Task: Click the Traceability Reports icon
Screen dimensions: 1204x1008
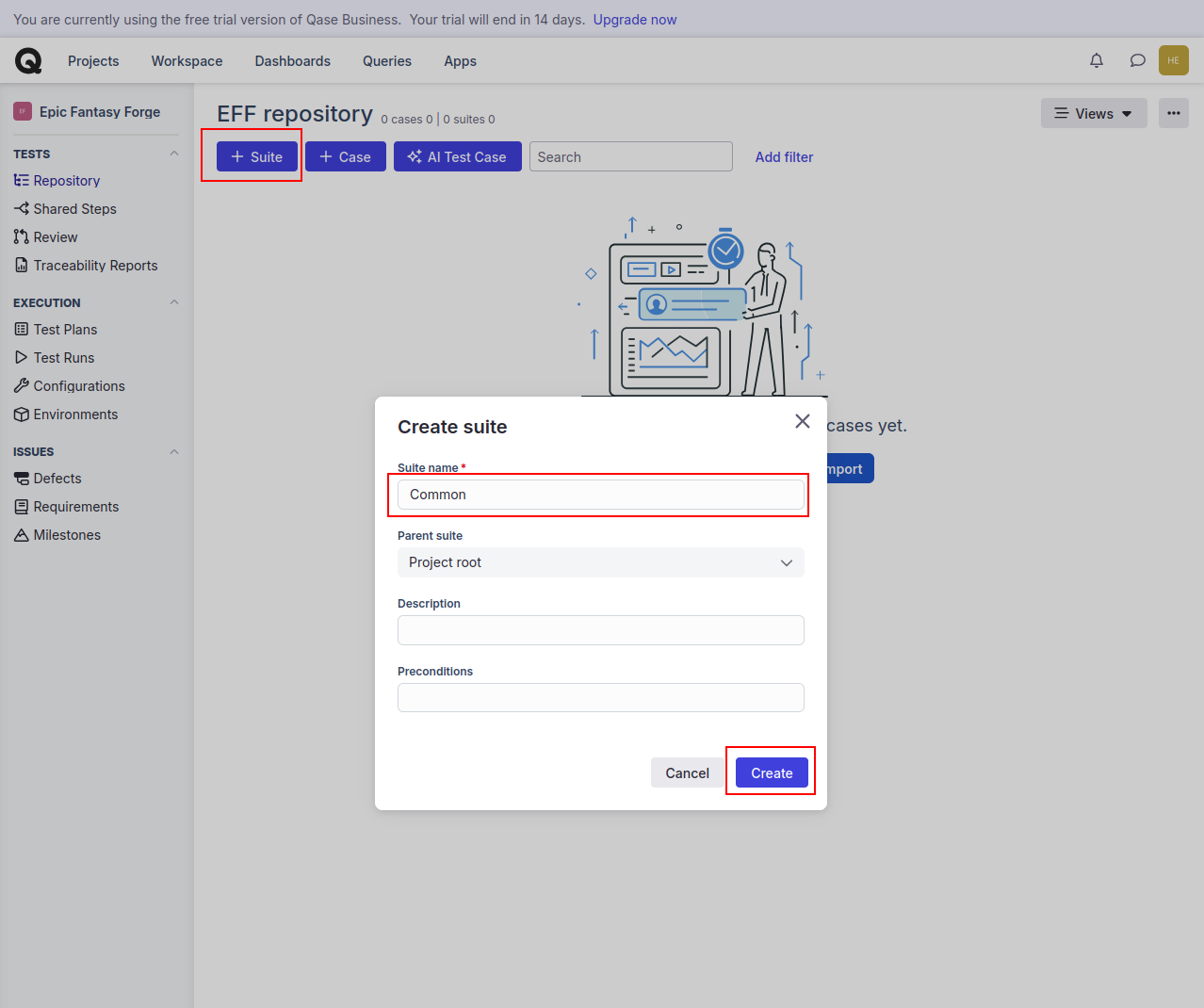Action: pos(21,266)
